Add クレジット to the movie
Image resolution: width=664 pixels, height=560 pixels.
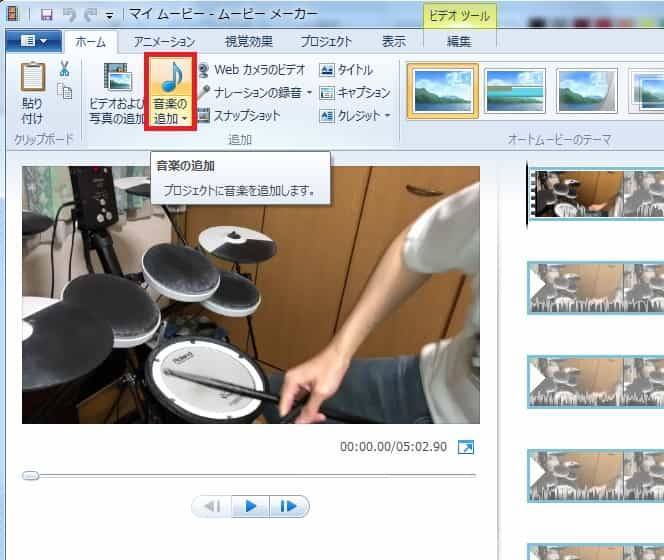(x=359, y=115)
